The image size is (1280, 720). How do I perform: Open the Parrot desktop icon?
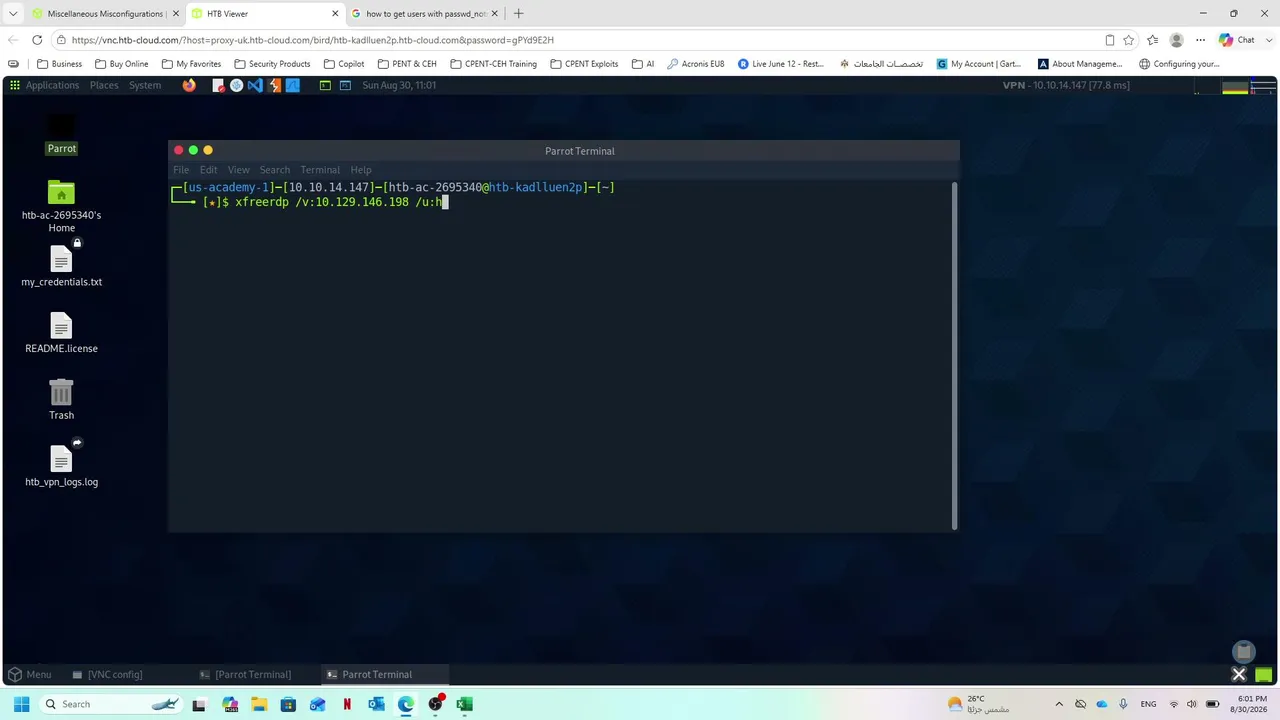coord(61,134)
